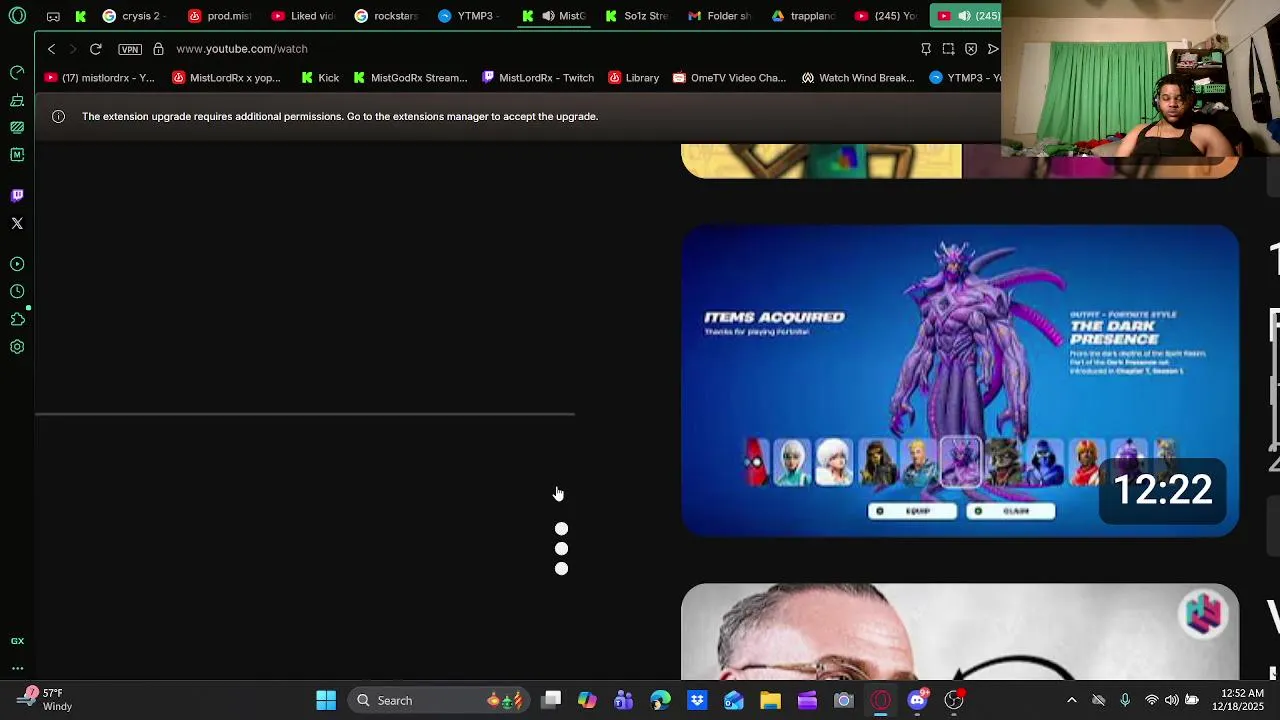Open the Player icon in sidebar
The image size is (1280, 720).
tap(17, 264)
